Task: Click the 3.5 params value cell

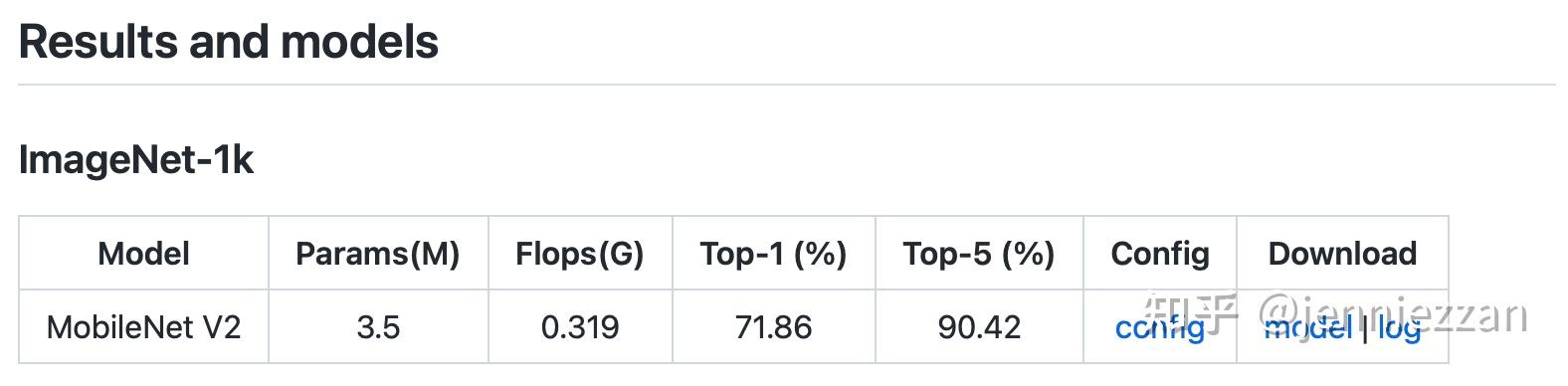Action: pyautogui.click(x=378, y=327)
